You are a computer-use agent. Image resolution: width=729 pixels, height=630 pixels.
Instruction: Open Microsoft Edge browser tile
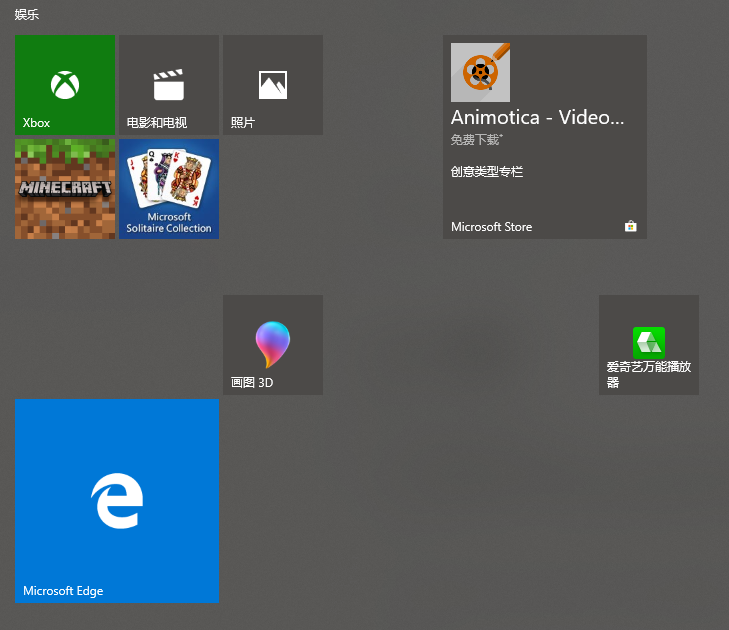coord(117,501)
